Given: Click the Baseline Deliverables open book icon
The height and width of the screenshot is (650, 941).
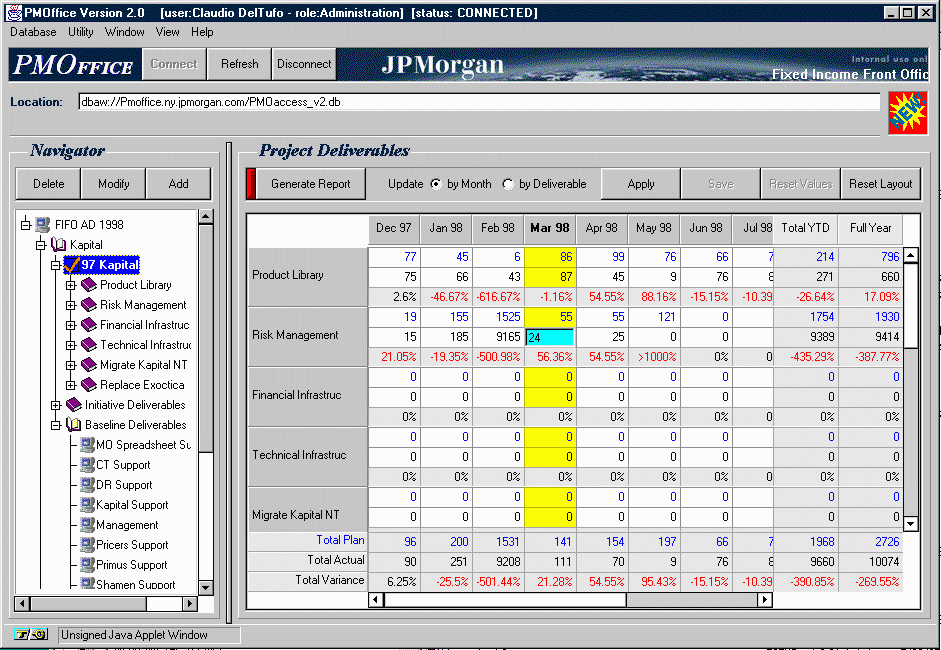Looking at the screenshot, I should tap(73, 425).
